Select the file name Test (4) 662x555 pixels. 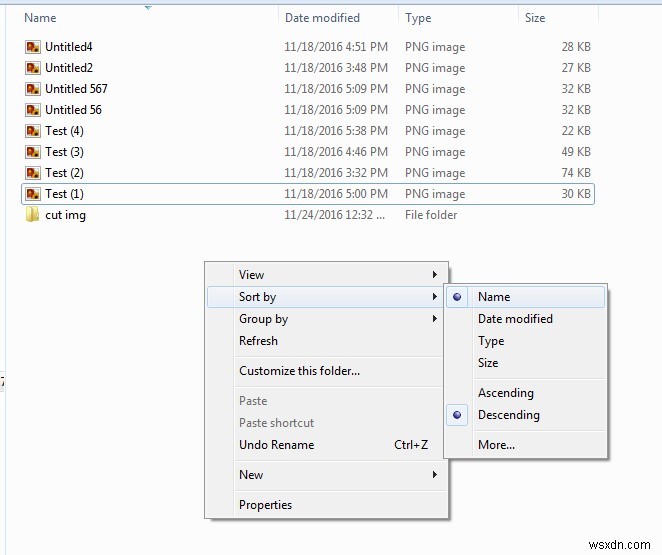pyautogui.click(x=64, y=131)
